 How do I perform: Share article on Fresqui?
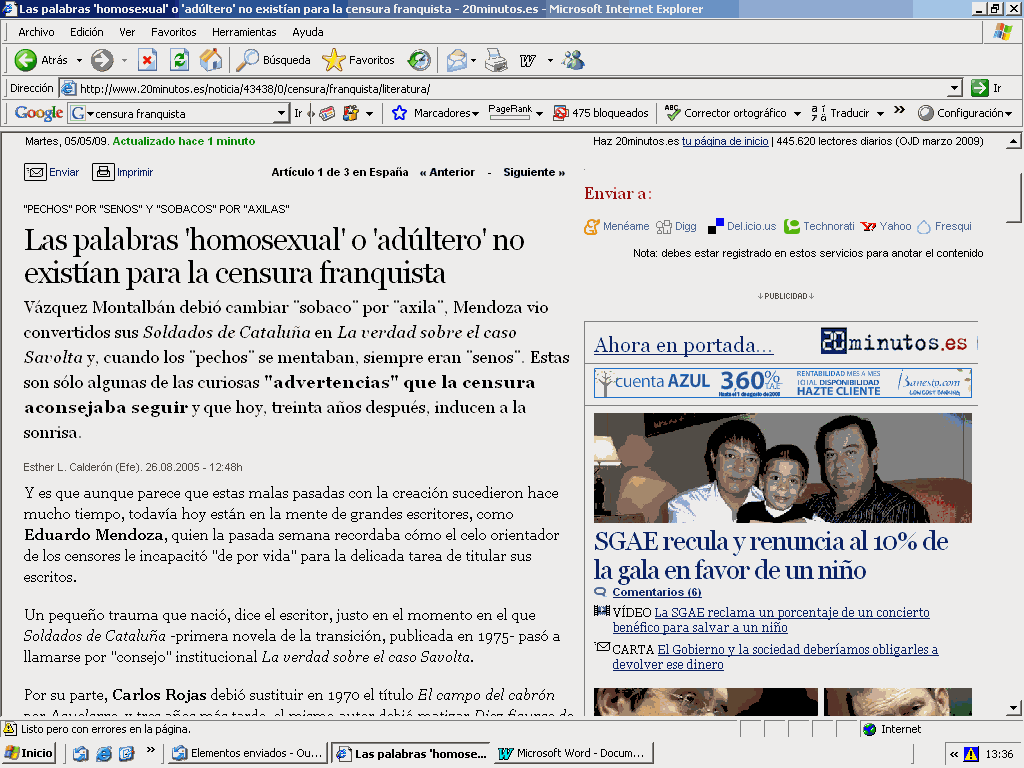[x=944, y=227]
